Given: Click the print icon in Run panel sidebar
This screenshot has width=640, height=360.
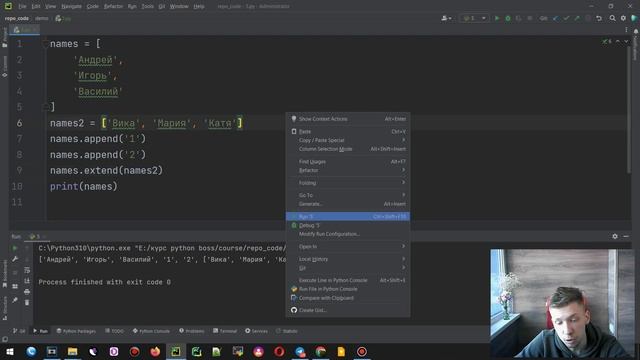Looking at the screenshot, I should [27, 292].
